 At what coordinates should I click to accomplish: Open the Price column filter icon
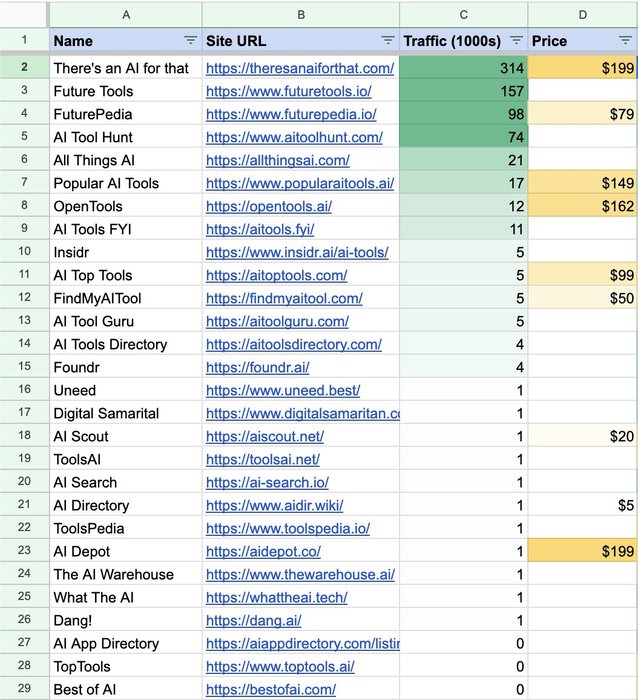[625, 41]
